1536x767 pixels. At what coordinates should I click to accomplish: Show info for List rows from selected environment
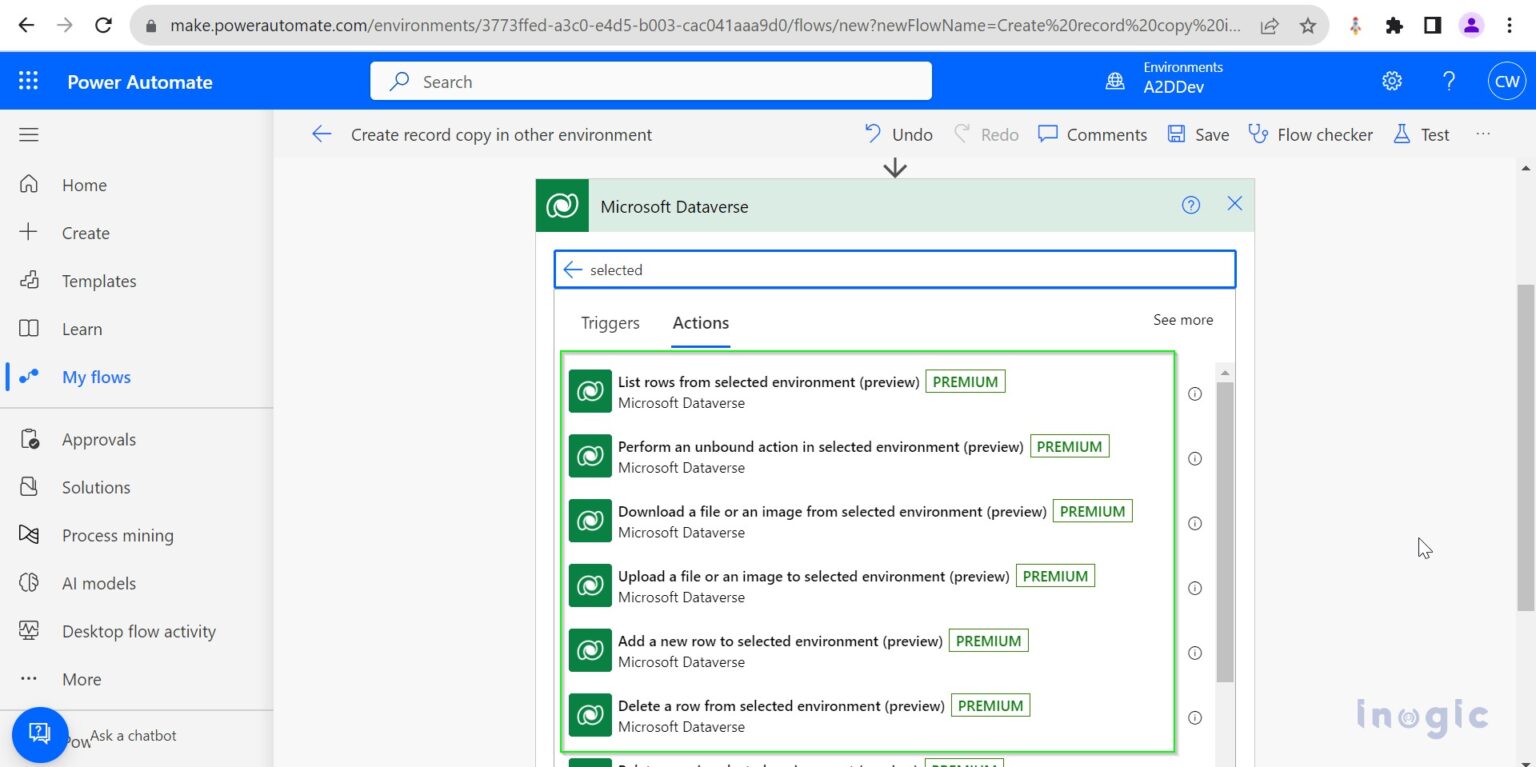[x=1194, y=394]
